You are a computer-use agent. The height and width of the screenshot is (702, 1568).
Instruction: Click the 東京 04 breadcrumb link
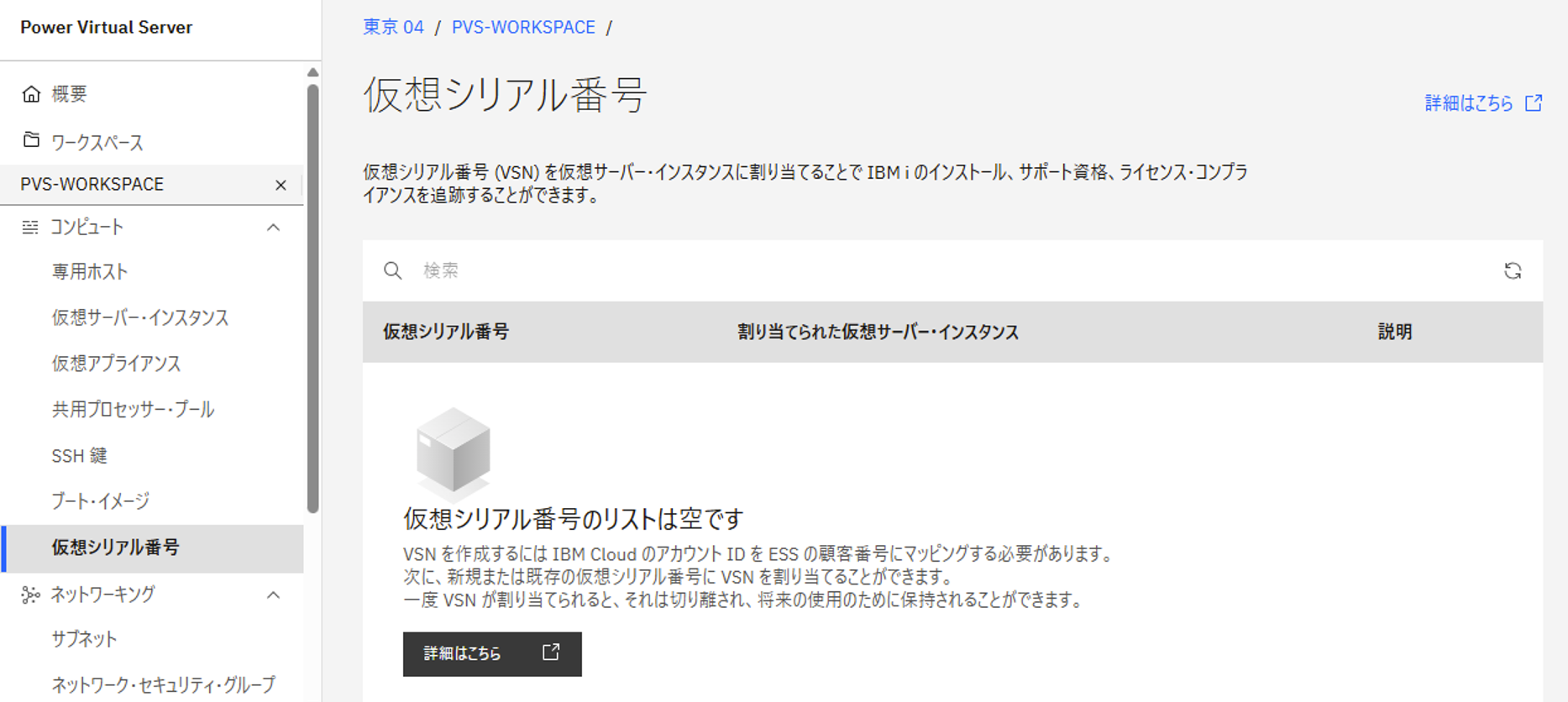coord(393,27)
